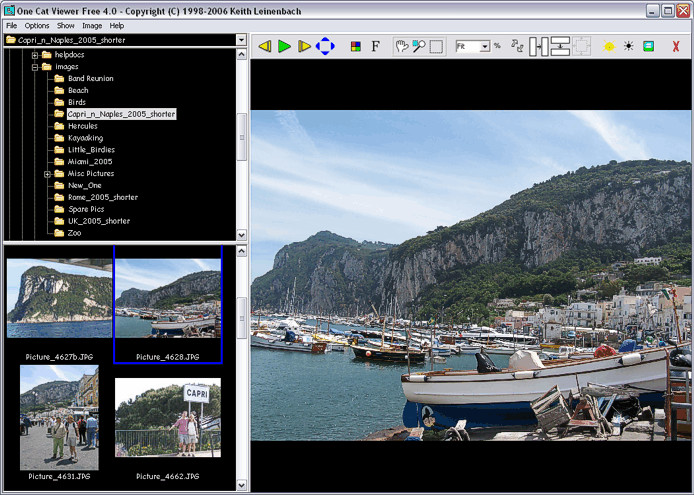
Task: Click the F font icon
Action: [375, 46]
